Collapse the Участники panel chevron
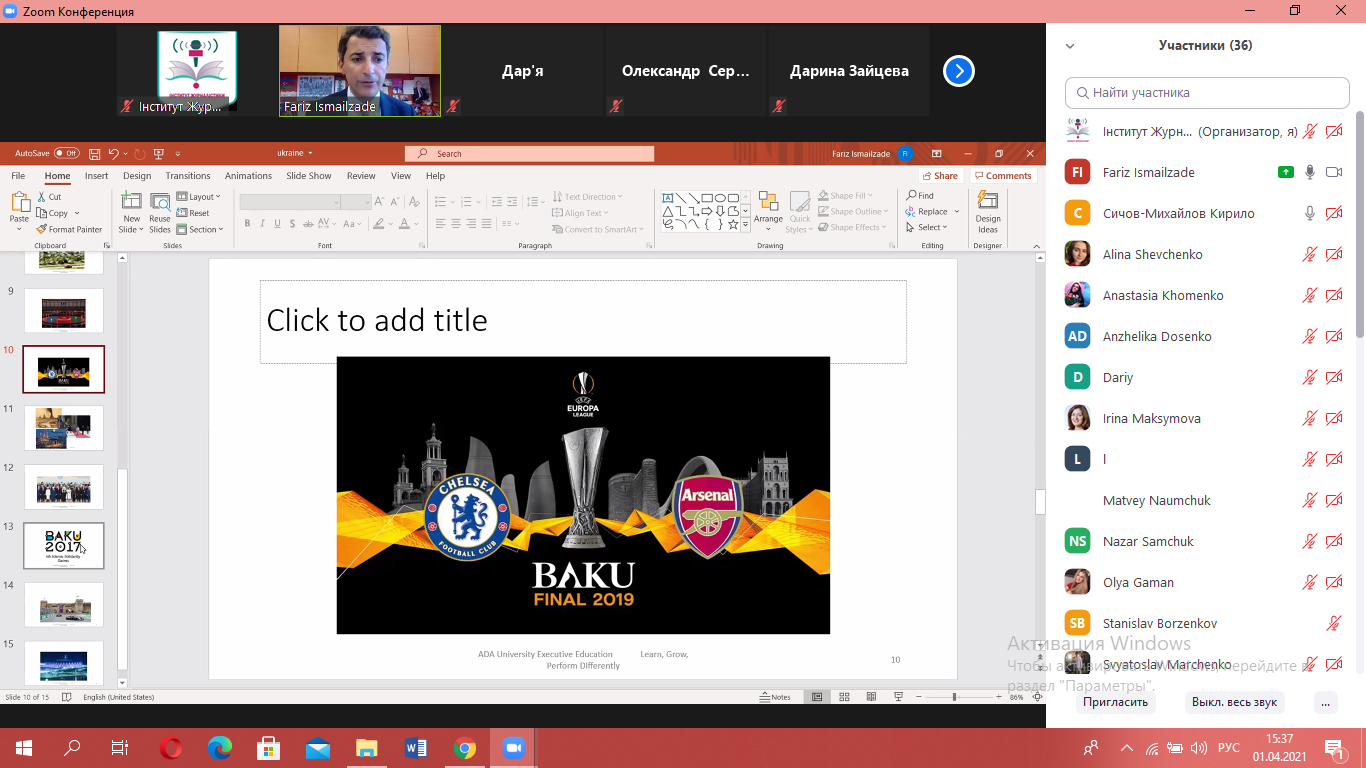The image size is (1366, 768). [x=1070, y=46]
